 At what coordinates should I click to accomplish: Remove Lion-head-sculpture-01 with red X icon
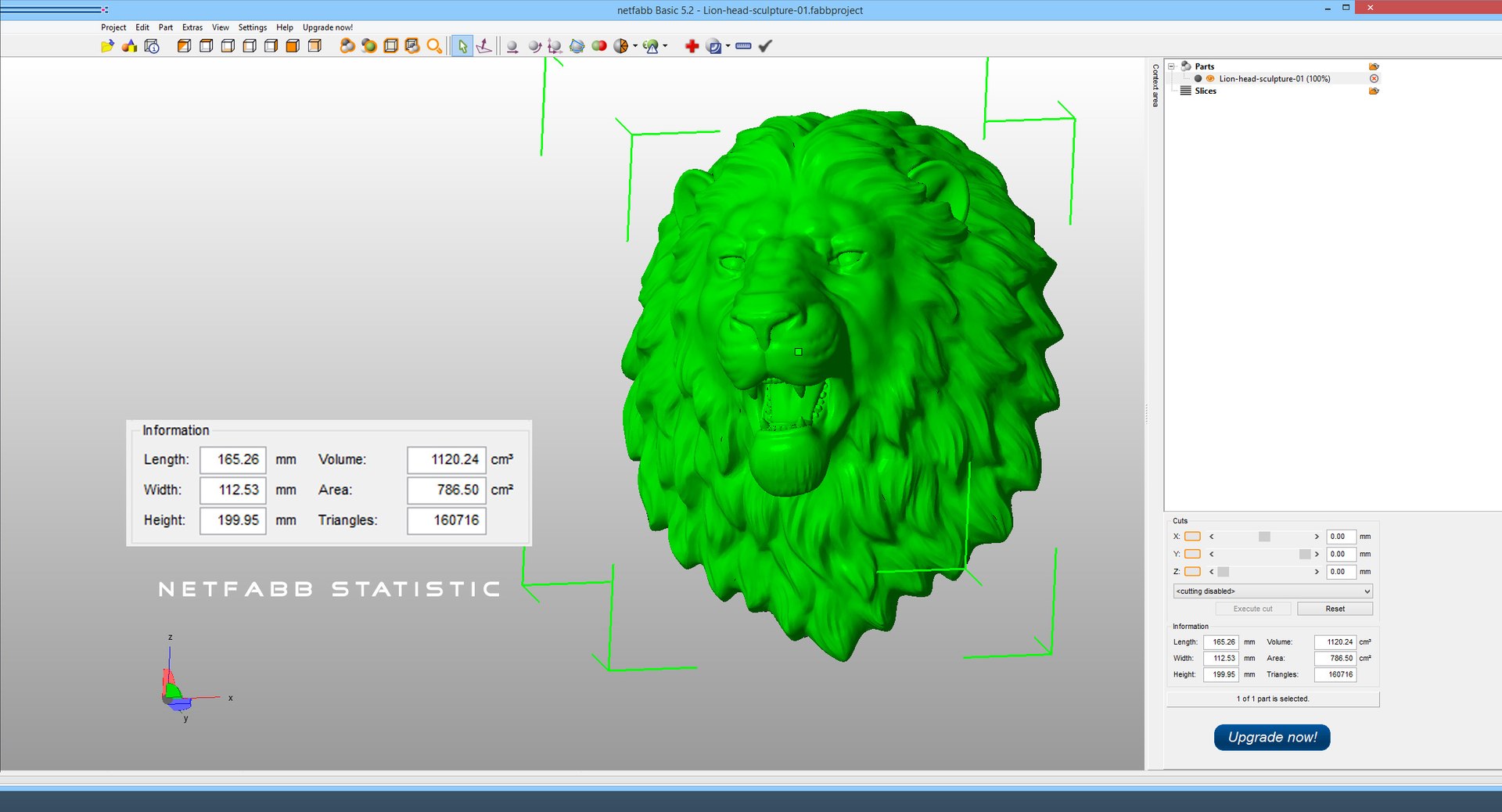1374,79
